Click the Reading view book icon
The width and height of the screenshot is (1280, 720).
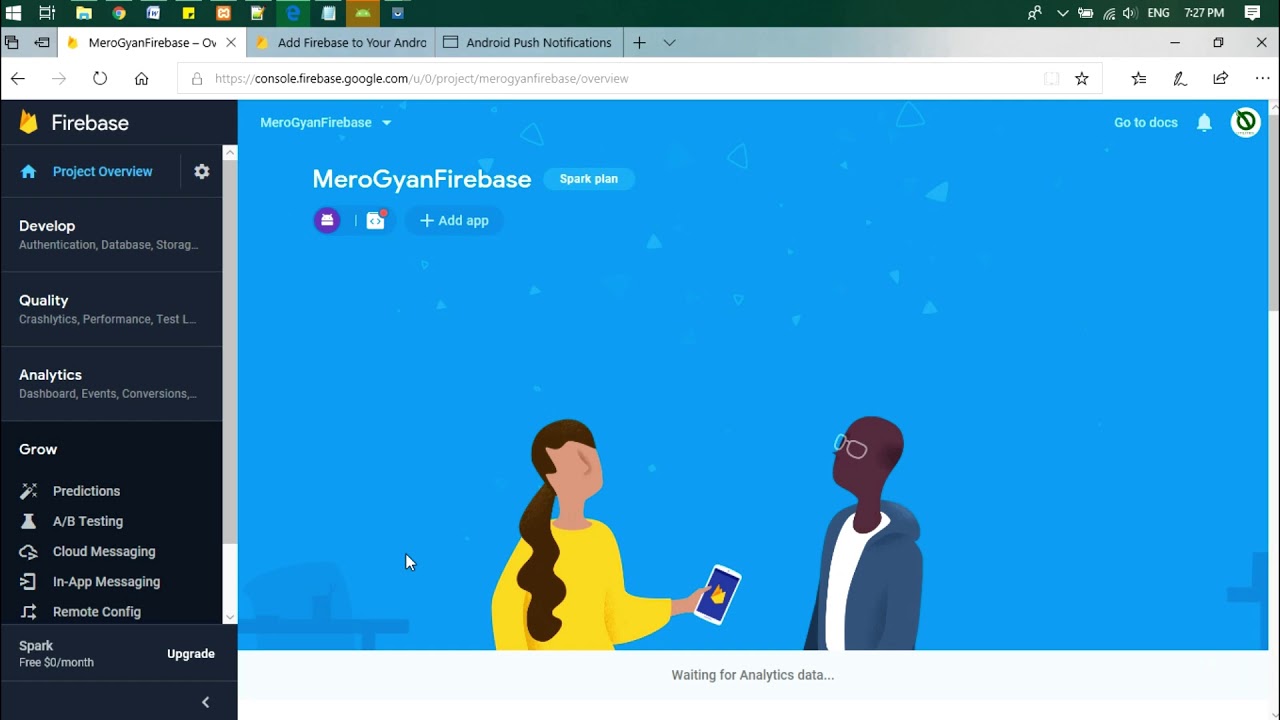pos(1051,78)
